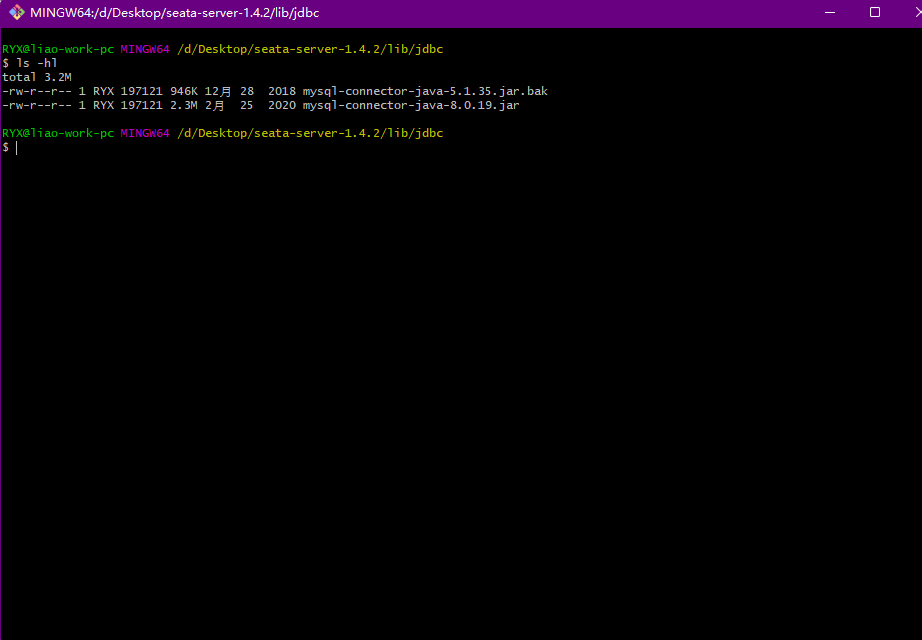Click the 12月 month in the listing
The width and height of the screenshot is (922, 640).
(x=218, y=91)
